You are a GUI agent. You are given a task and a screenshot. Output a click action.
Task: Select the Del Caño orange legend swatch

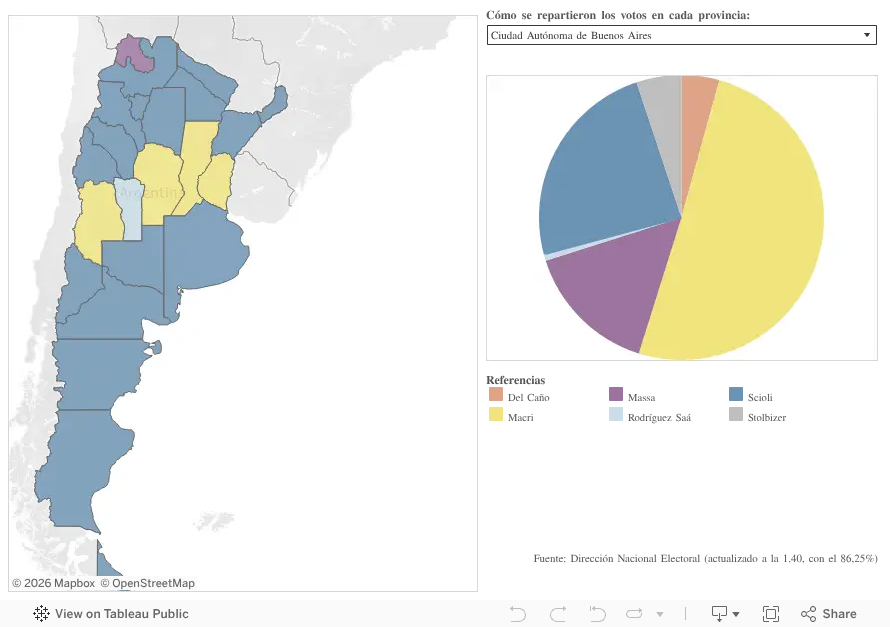click(496, 394)
